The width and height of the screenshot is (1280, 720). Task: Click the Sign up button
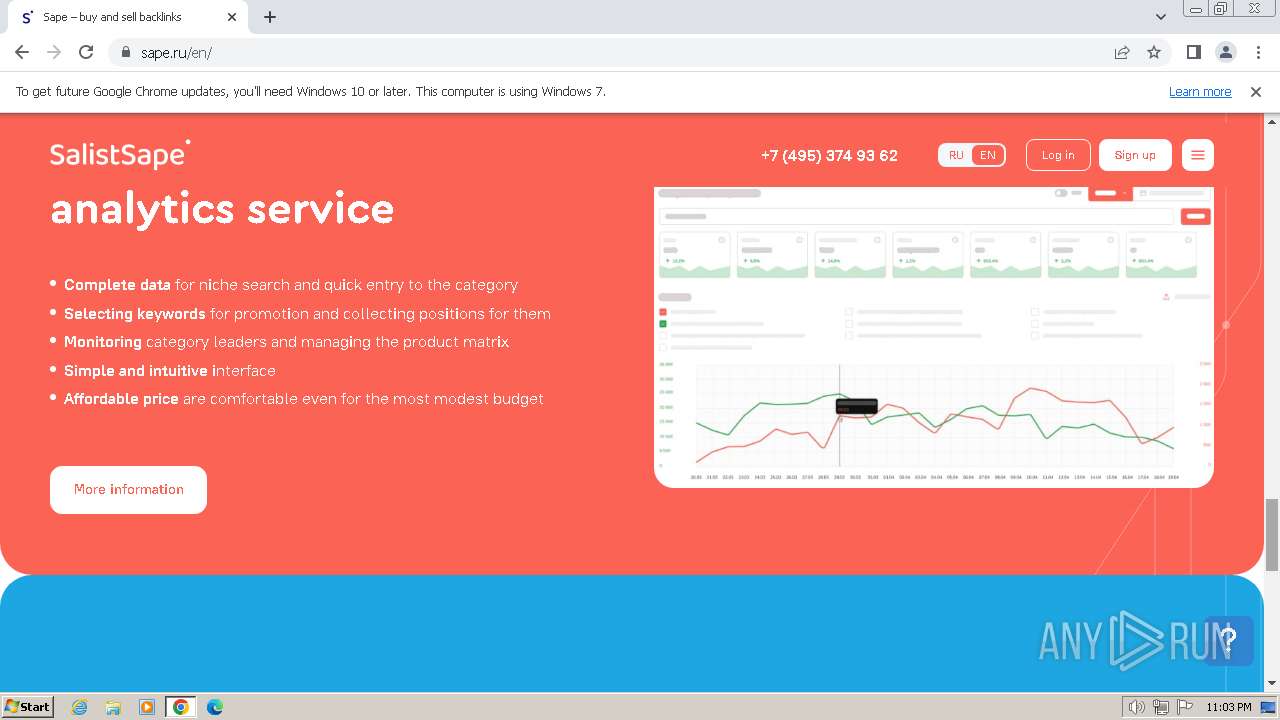pyautogui.click(x=1135, y=155)
